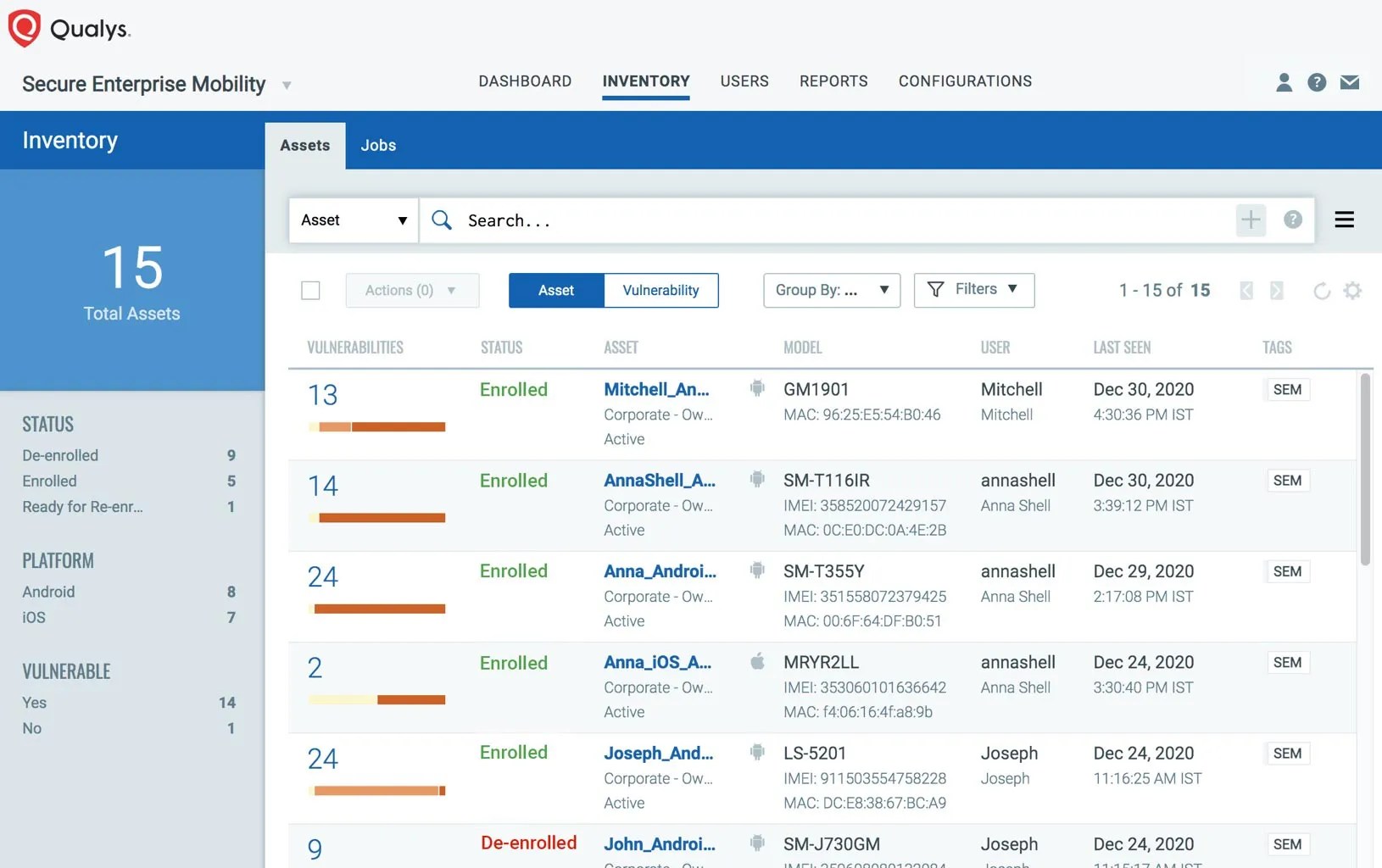
Task: Open the user profile icon
Action: coord(1284,82)
